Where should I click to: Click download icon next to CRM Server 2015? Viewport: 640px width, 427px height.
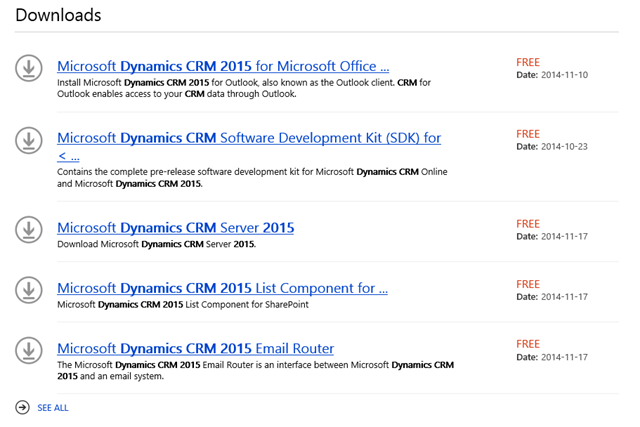[x=30, y=229]
